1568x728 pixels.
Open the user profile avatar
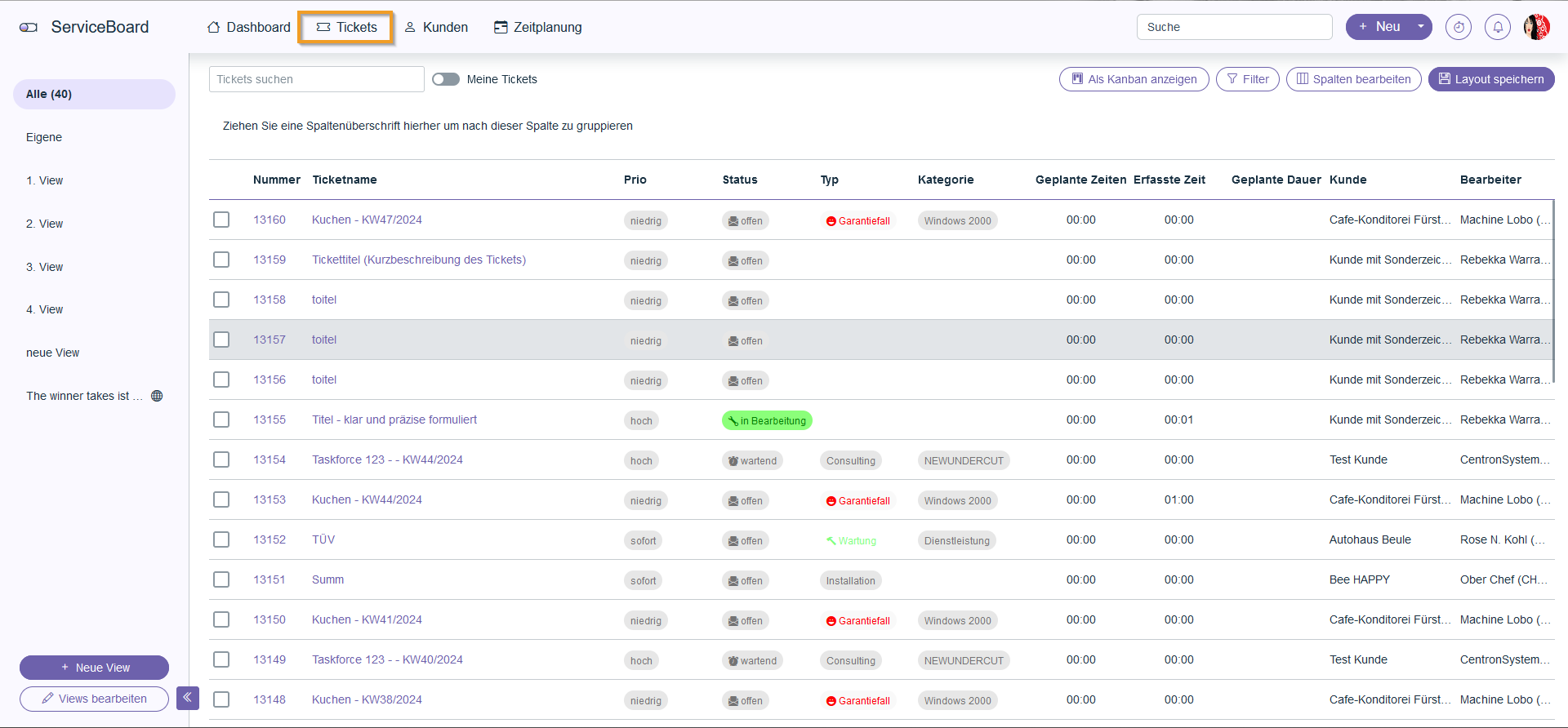(x=1536, y=27)
